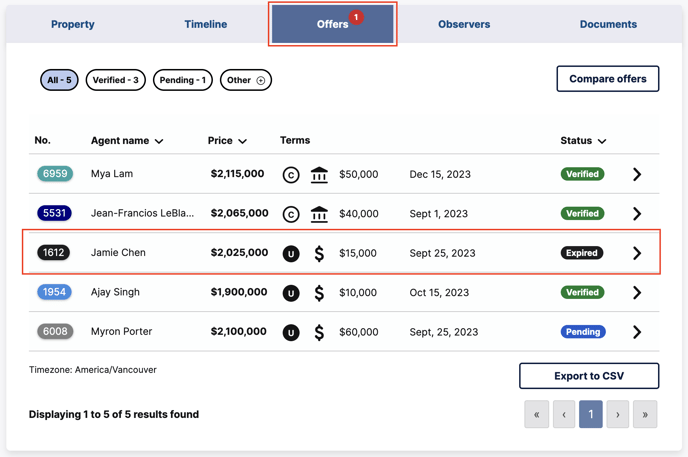Sort offers by Price column
688x457 pixels.
click(x=227, y=141)
